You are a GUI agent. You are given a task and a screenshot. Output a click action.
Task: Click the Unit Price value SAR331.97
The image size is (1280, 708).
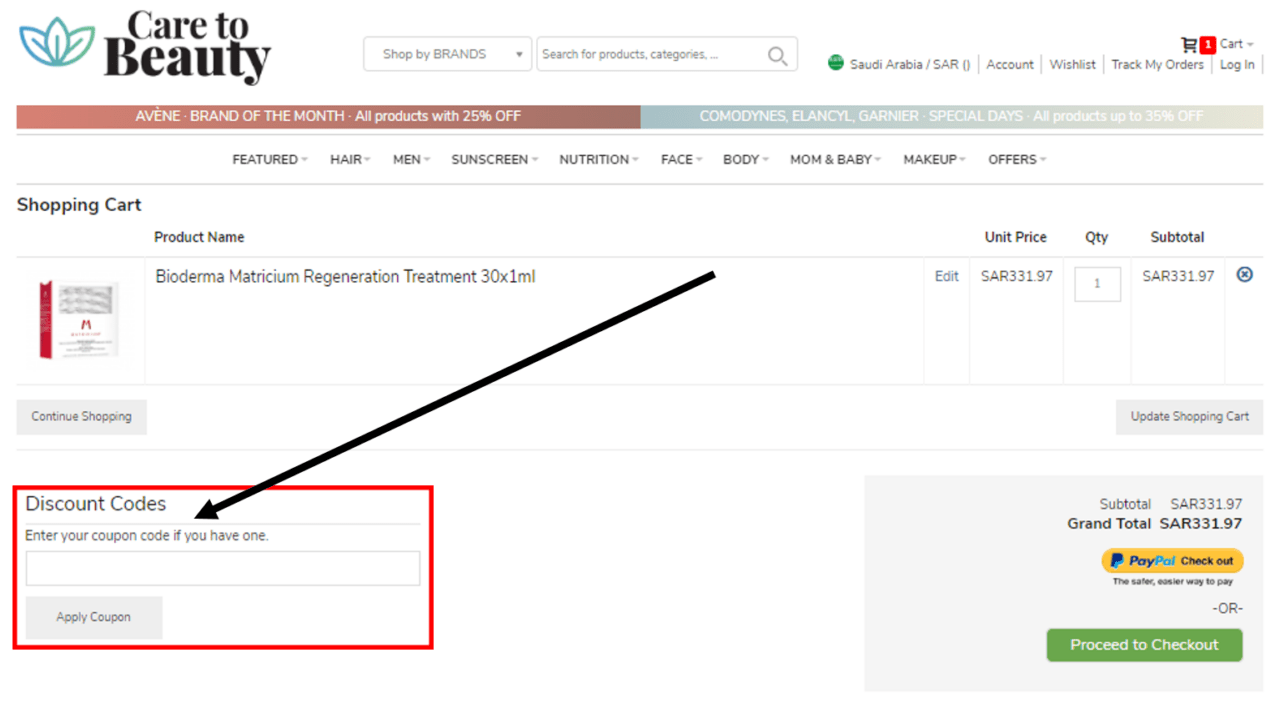click(x=1016, y=277)
